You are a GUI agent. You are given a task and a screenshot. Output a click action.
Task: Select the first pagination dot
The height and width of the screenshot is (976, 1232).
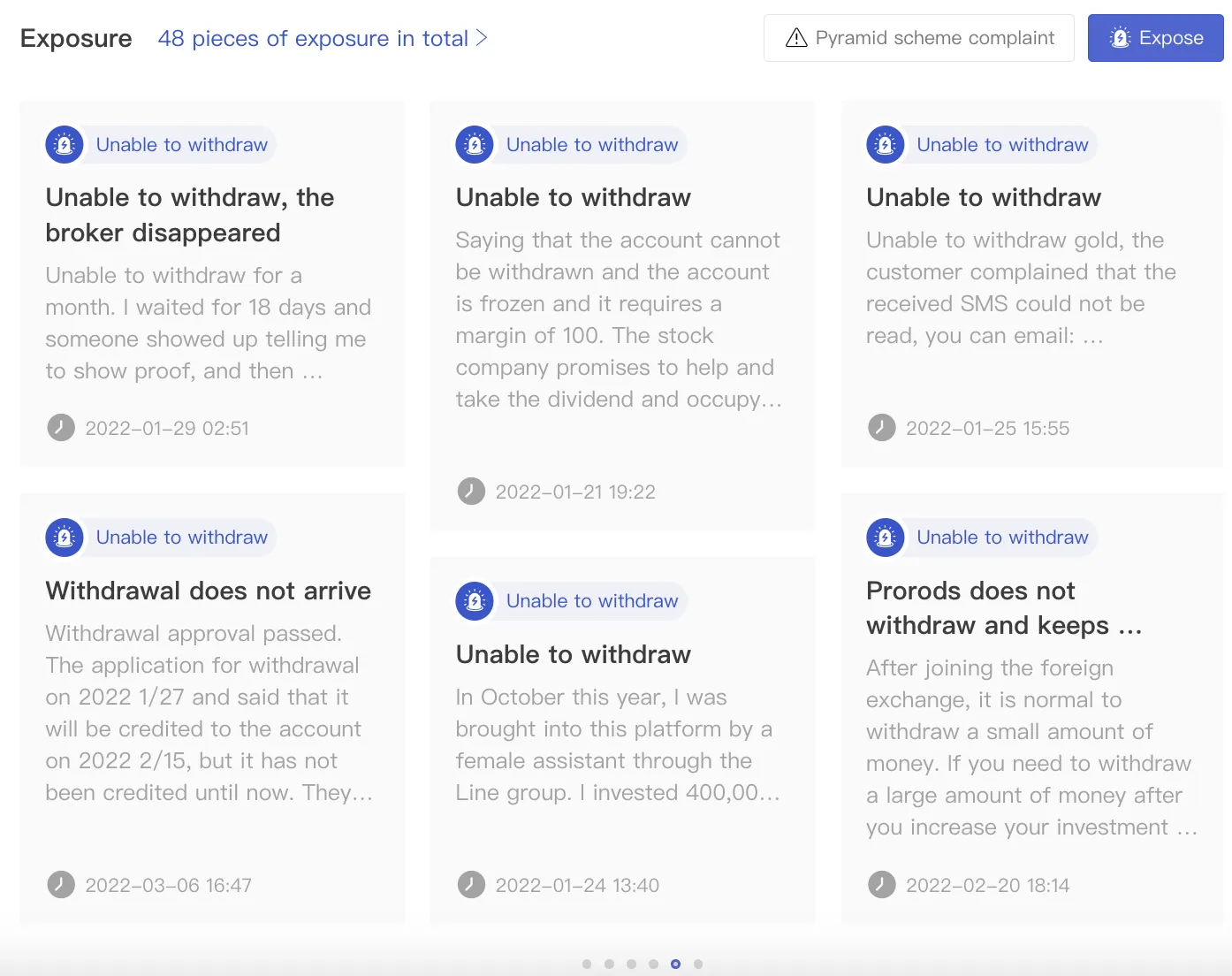point(587,964)
